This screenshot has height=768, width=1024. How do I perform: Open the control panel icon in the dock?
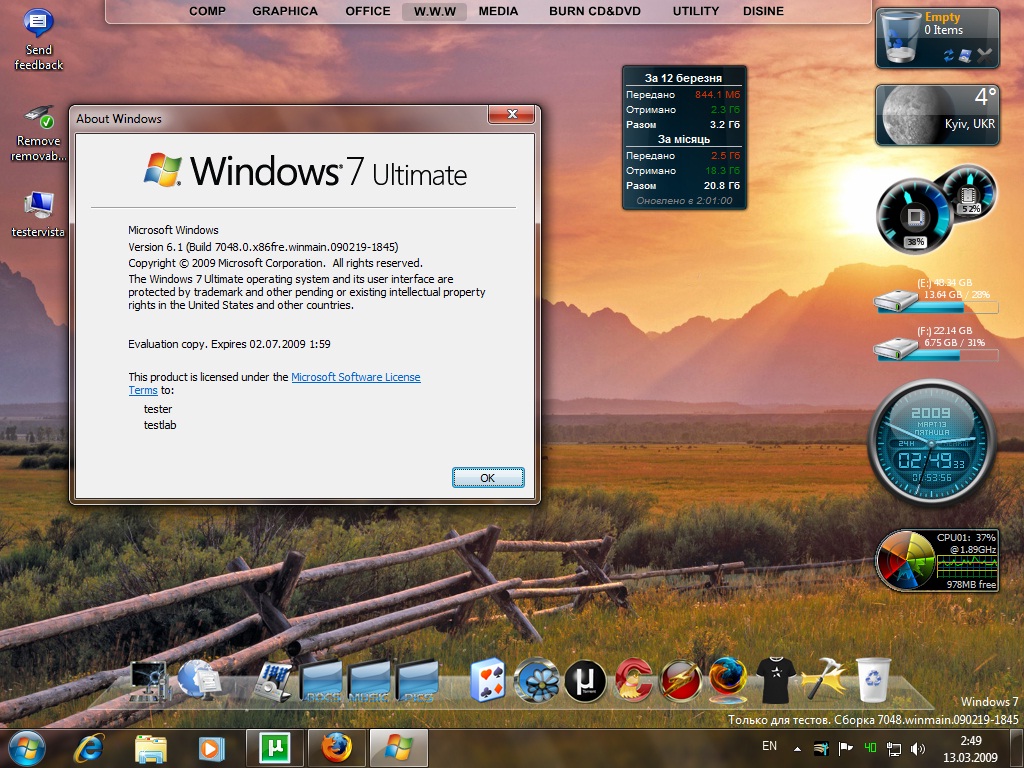tap(273, 682)
